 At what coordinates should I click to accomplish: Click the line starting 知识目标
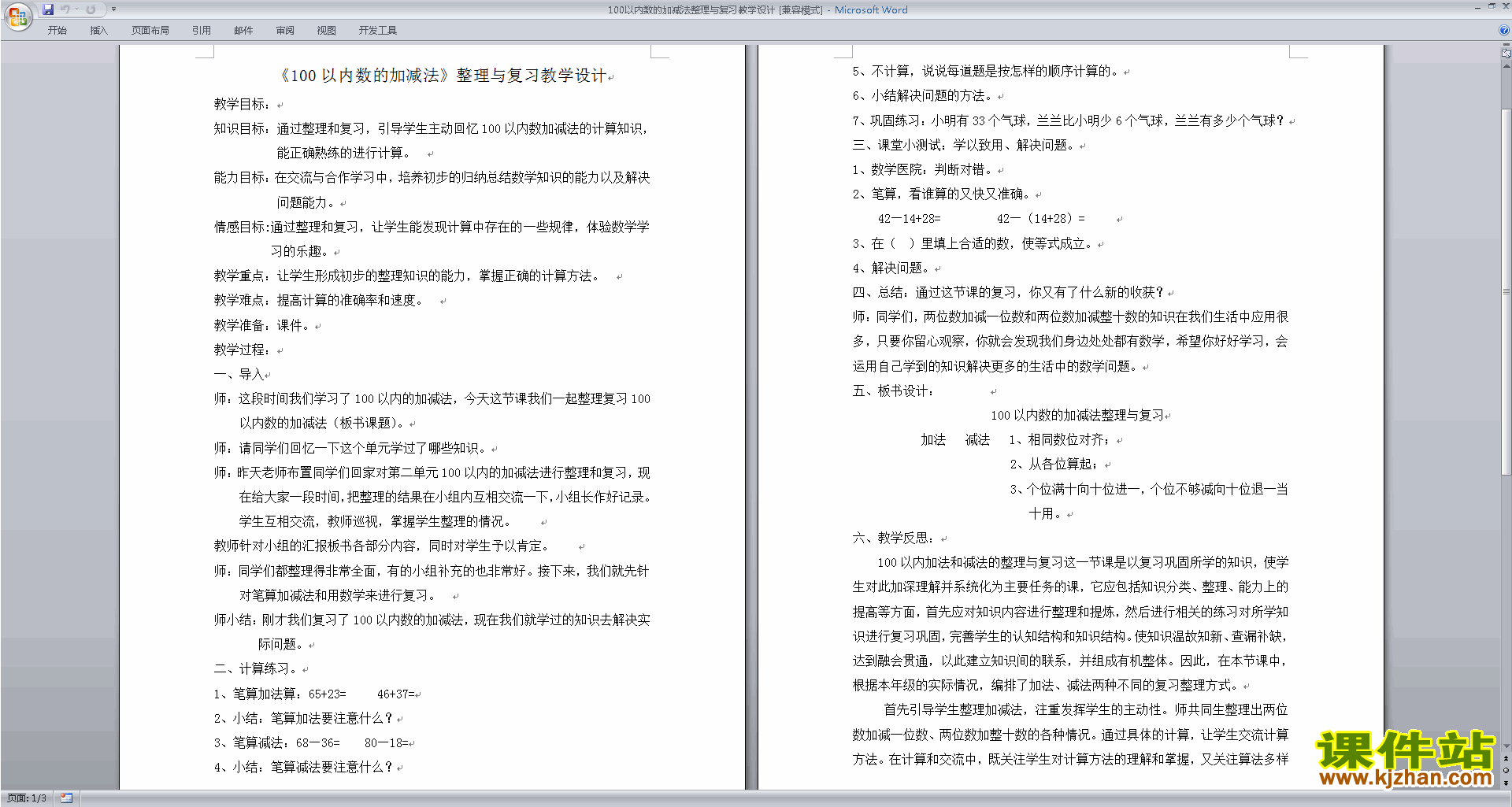tap(432, 128)
